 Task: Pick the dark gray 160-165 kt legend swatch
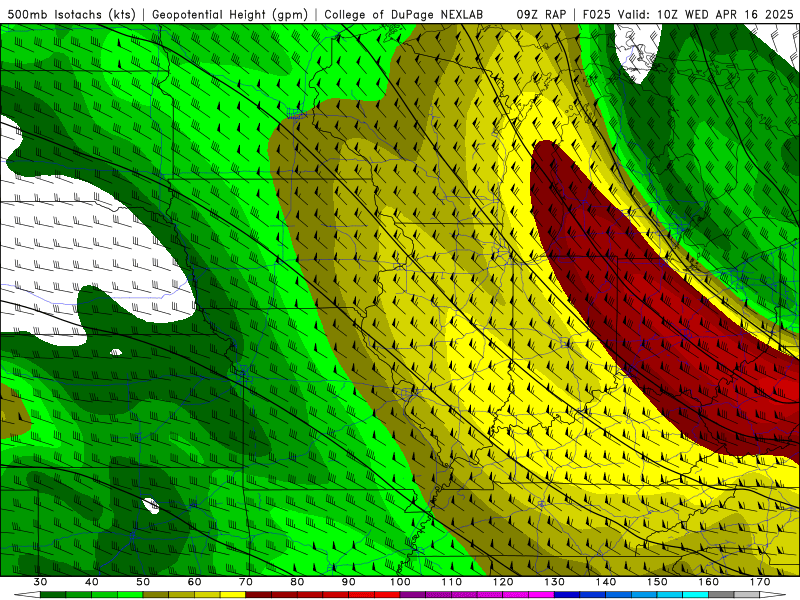pyautogui.click(x=721, y=595)
